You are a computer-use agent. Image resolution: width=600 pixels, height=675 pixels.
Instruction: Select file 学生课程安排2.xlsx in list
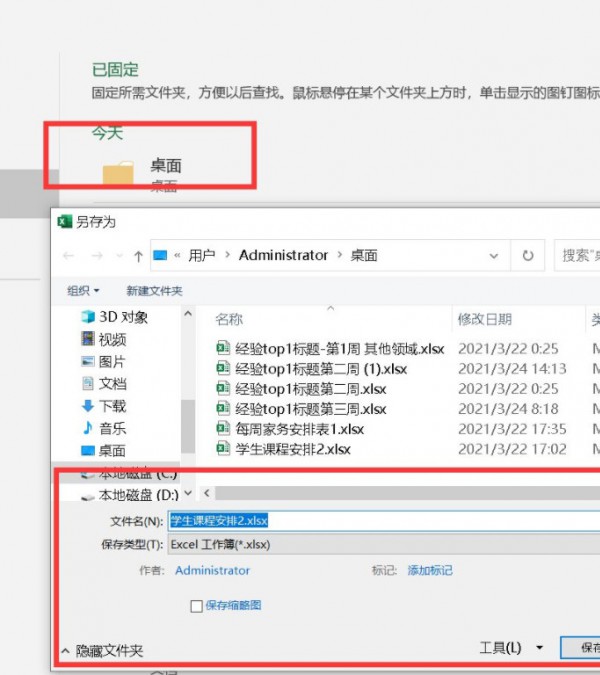click(x=293, y=449)
